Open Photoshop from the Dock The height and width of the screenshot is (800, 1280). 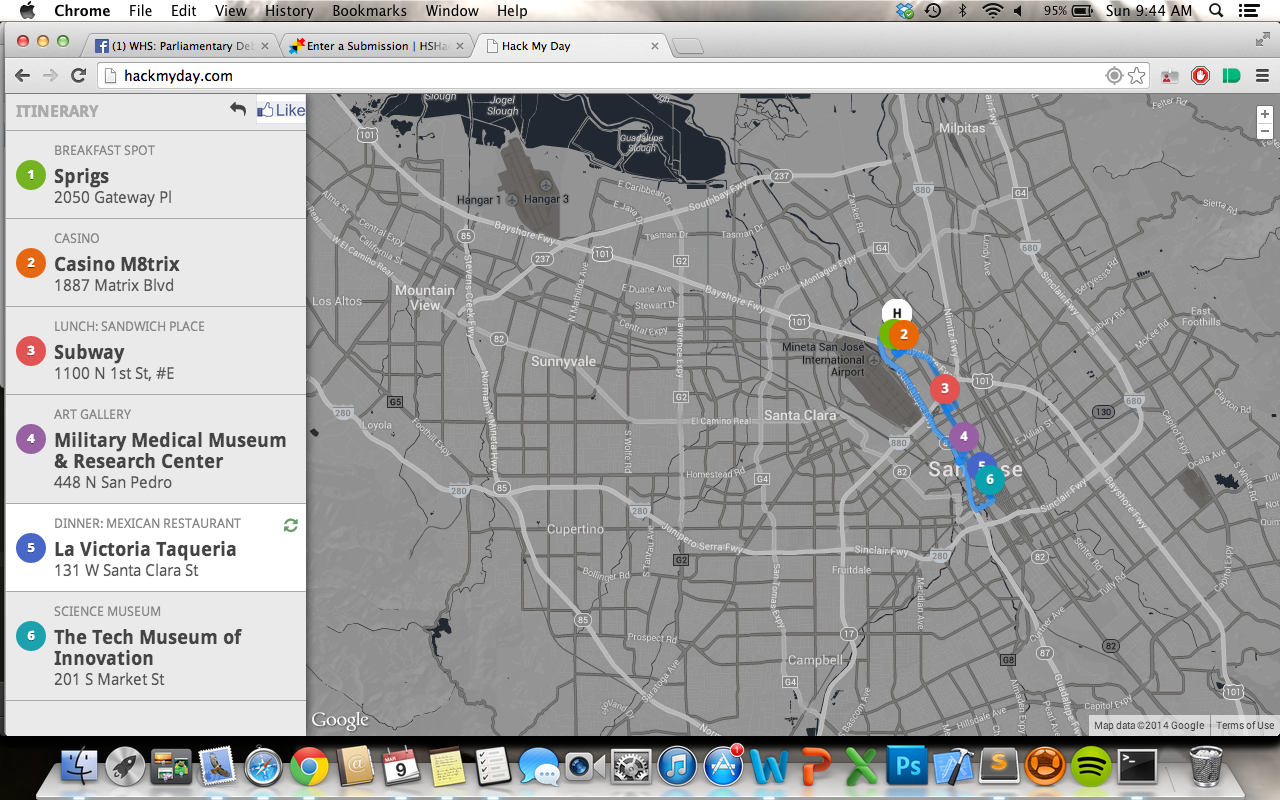pyautogui.click(x=908, y=767)
